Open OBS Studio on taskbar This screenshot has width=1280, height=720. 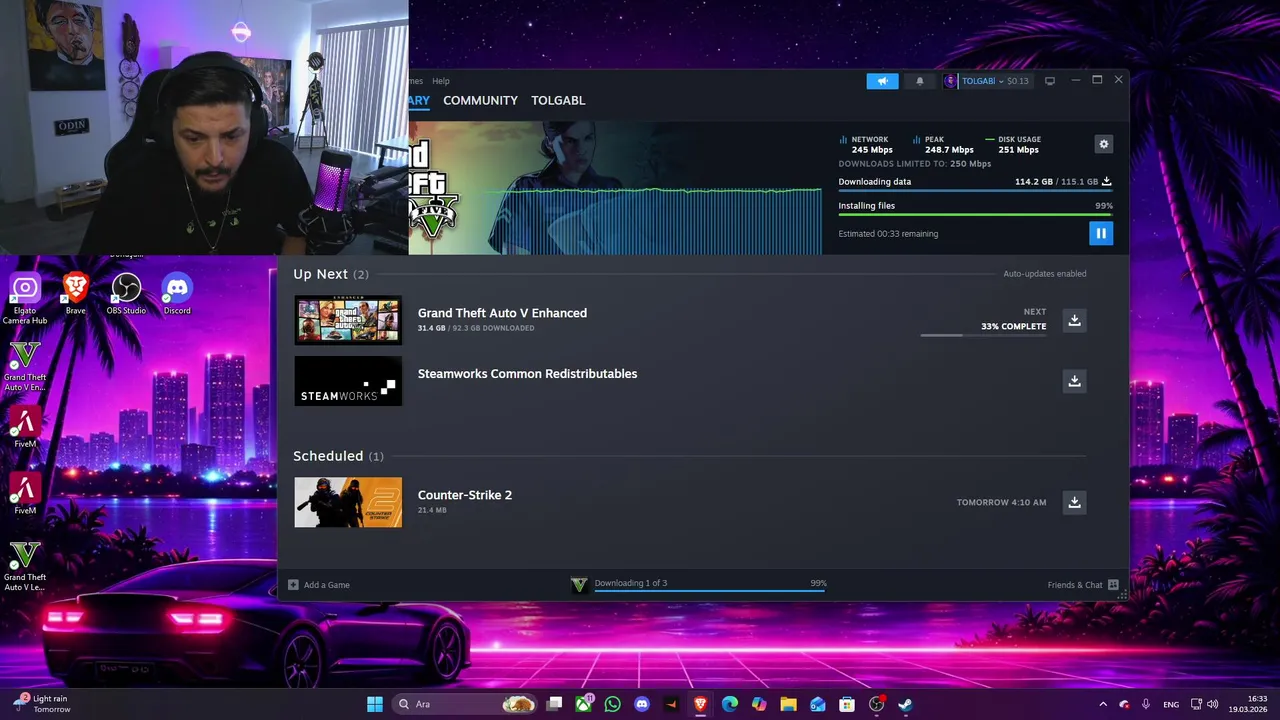click(876, 704)
